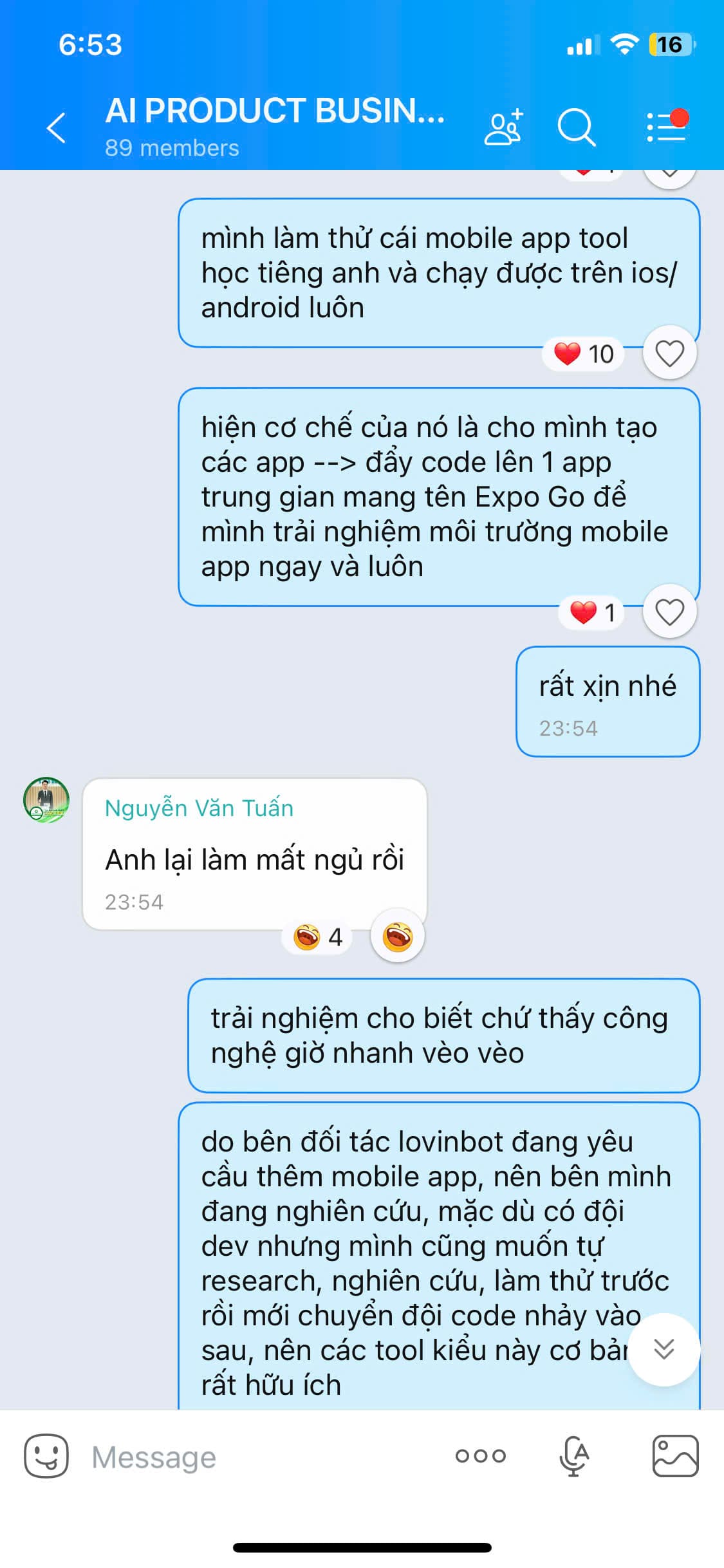This screenshot has height=1568, width=724.
Task: Tap the "rất xịn nhé" message bubble
Action: (608, 702)
